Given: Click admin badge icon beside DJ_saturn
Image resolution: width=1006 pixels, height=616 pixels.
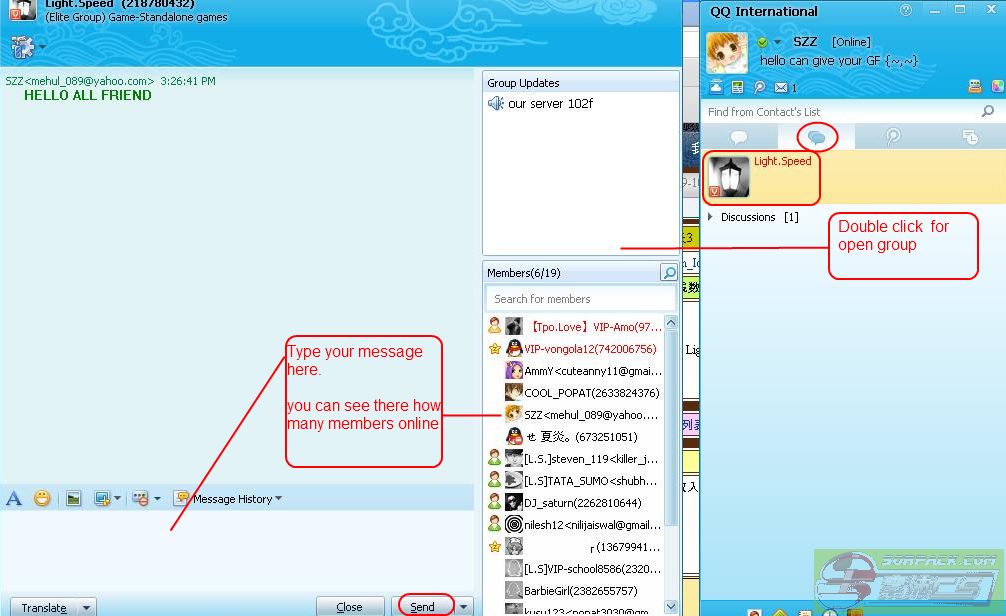Looking at the screenshot, I should pyautogui.click(x=494, y=502).
